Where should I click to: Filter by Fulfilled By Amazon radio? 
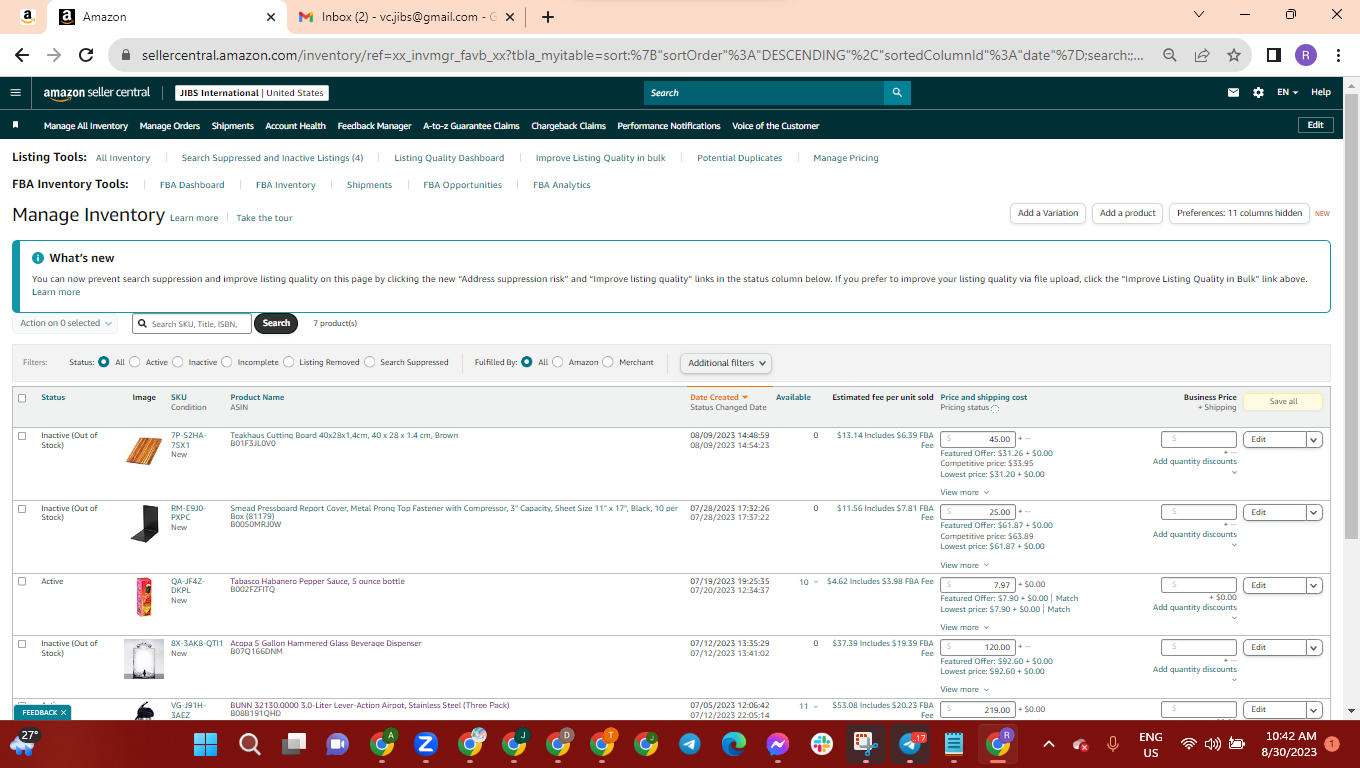tap(557, 362)
